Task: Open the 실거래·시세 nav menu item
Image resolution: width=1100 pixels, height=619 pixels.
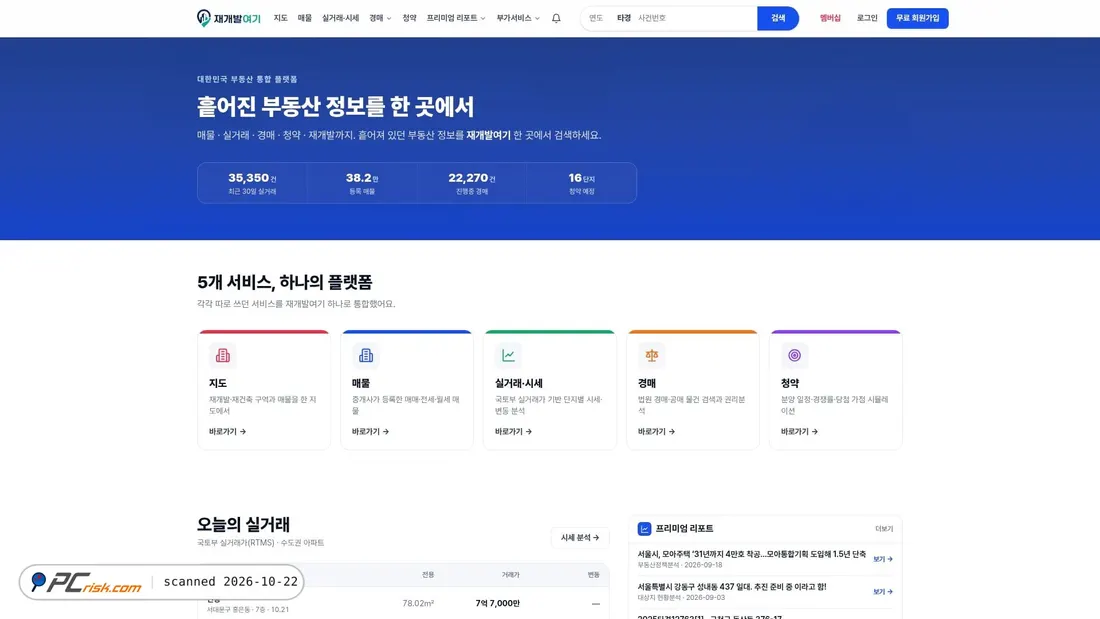Action: click(340, 18)
